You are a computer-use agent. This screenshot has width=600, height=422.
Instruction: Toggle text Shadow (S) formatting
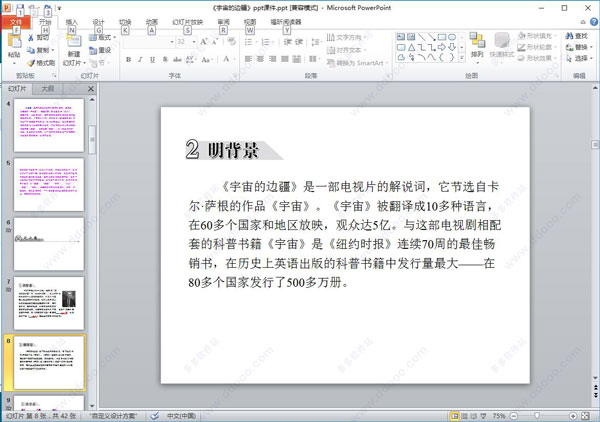pos(165,59)
